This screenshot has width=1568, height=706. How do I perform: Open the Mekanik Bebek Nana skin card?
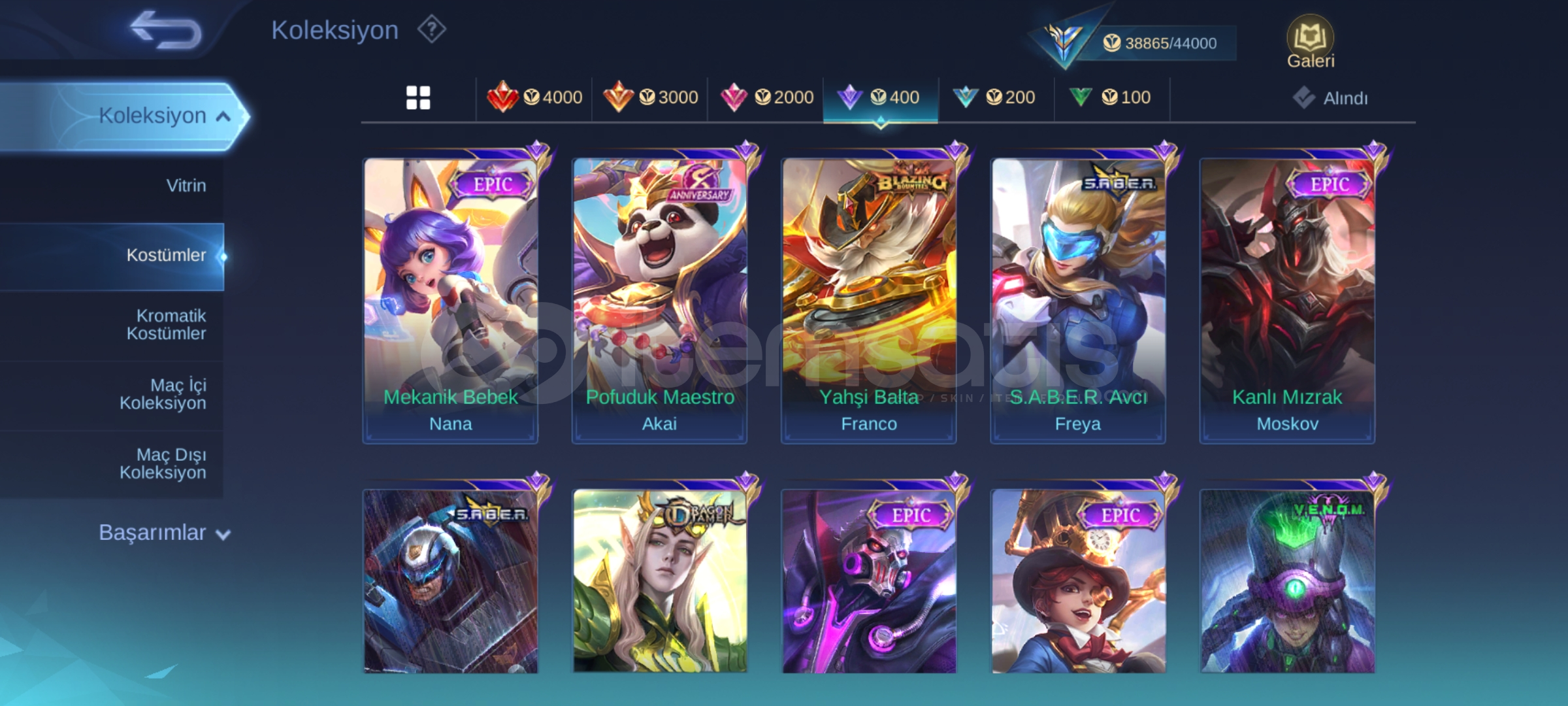click(x=451, y=301)
